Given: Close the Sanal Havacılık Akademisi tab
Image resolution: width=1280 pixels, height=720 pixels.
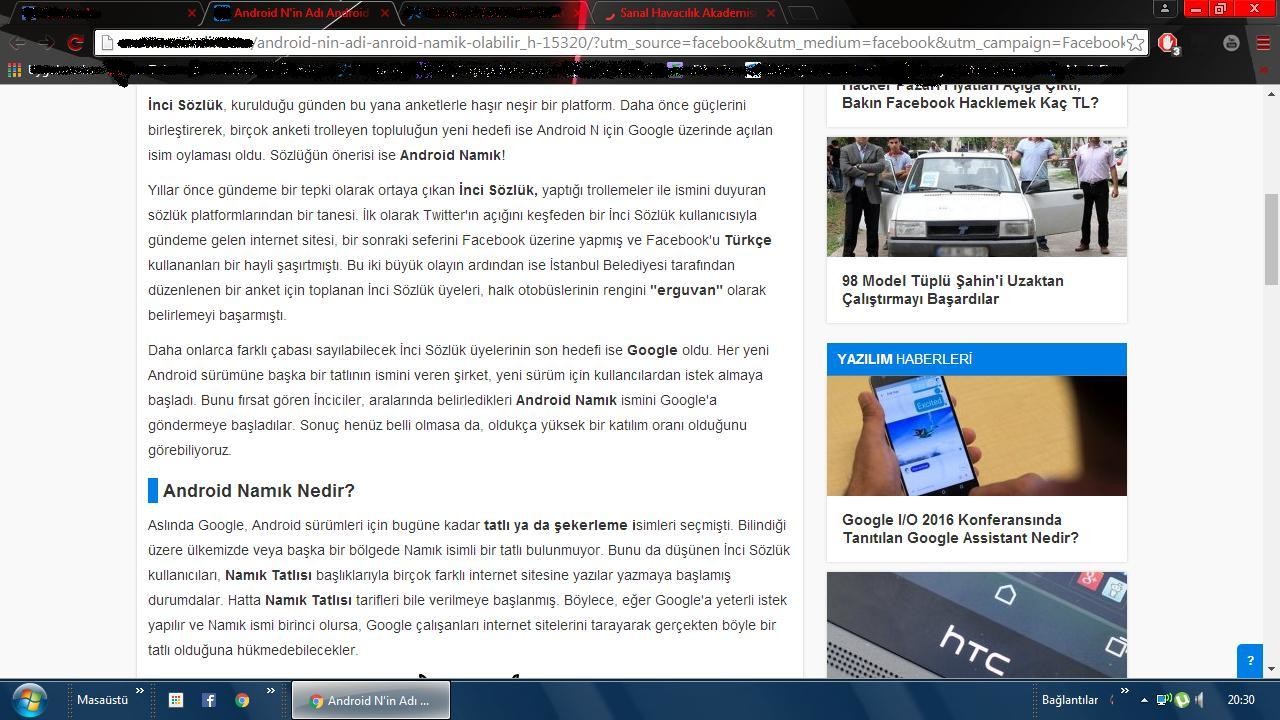Looking at the screenshot, I should 770,13.
